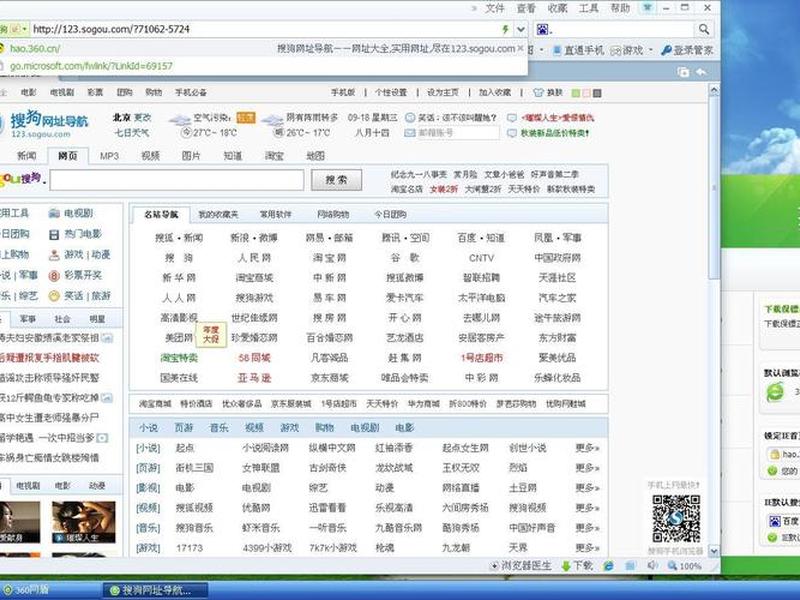800x600 pixels.
Task: Click the QR code image
Action: pos(676,518)
